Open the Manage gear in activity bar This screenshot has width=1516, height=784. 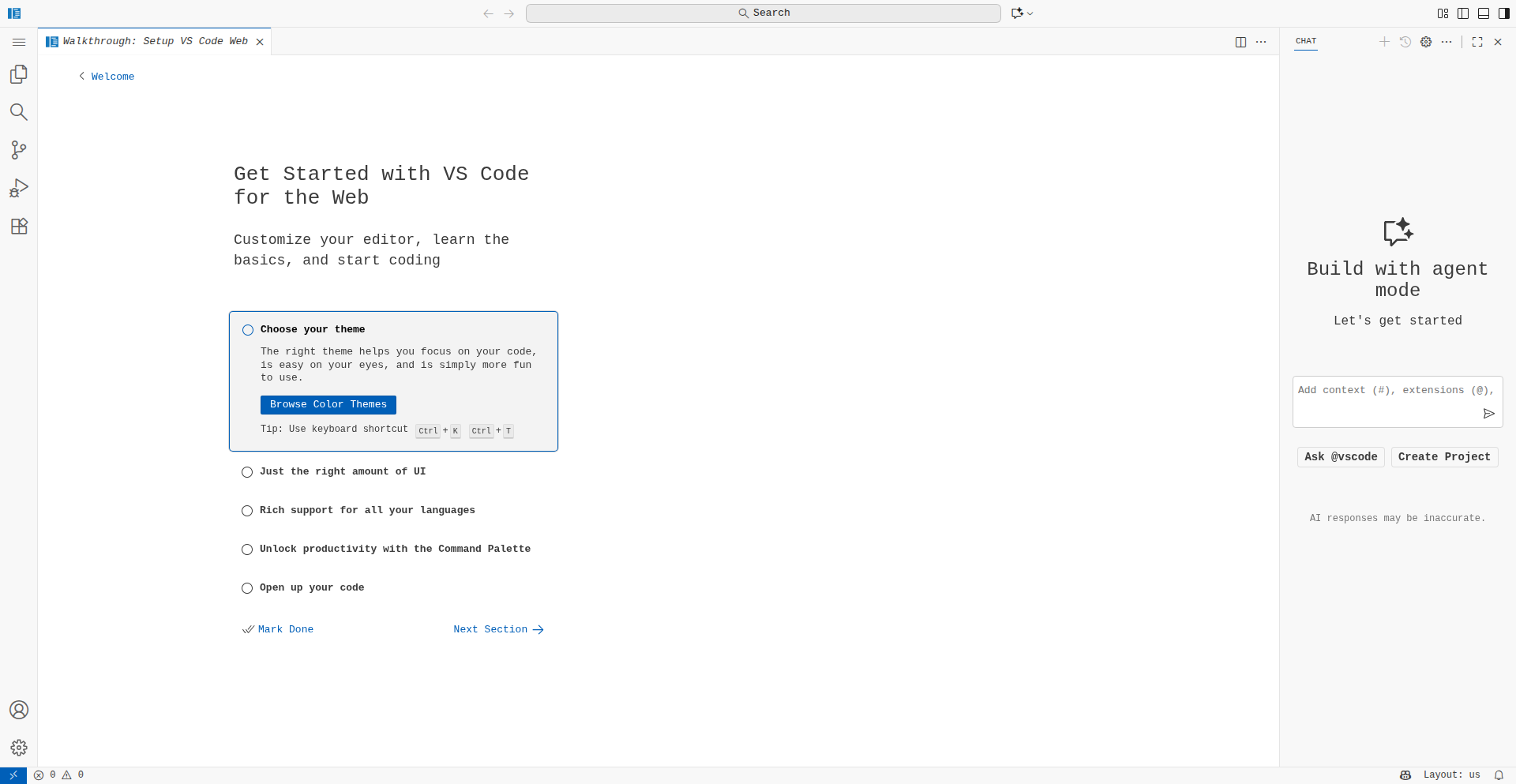[x=19, y=748]
